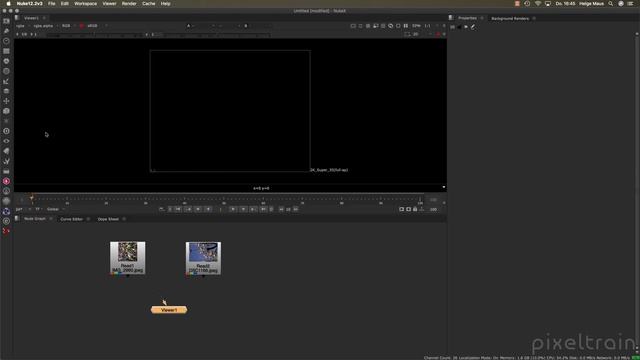Open the Workspace menu
This screenshot has height=360, width=640.
tap(85, 4)
